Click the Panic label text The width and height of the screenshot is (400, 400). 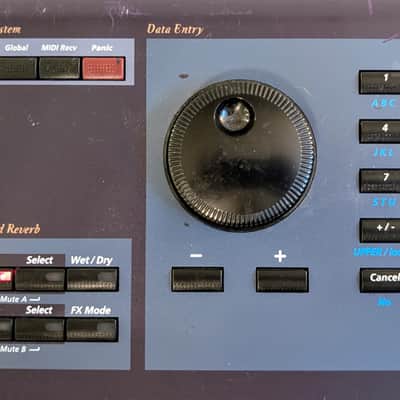(102, 48)
